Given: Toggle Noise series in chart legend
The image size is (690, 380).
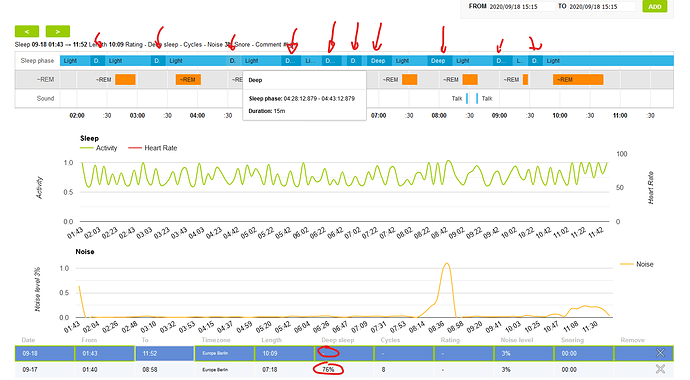Looking at the screenshot, I should click(637, 264).
